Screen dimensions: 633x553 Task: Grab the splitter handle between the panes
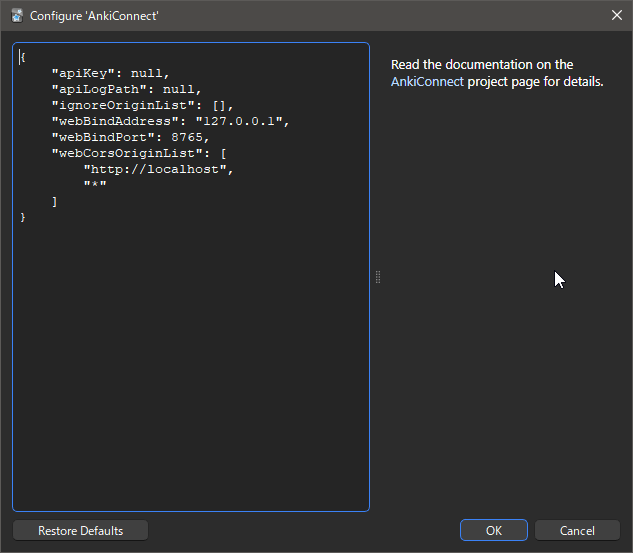click(378, 277)
